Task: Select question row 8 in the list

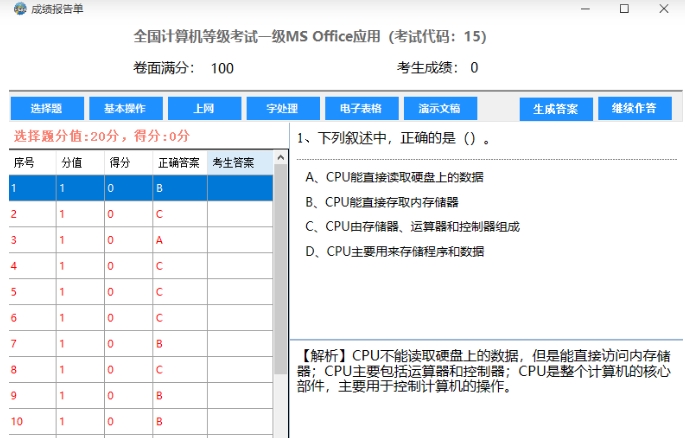Action: tap(141, 369)
